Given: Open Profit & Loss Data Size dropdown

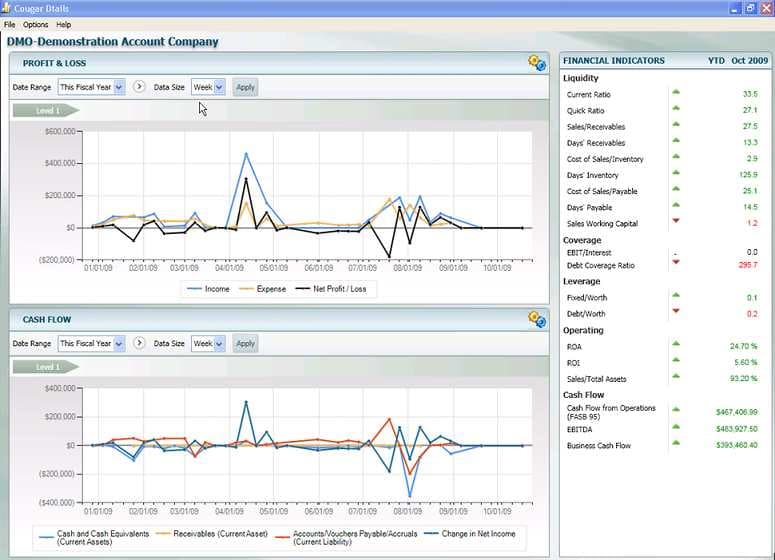Looking at the screenshot, I should coord(208,87).
